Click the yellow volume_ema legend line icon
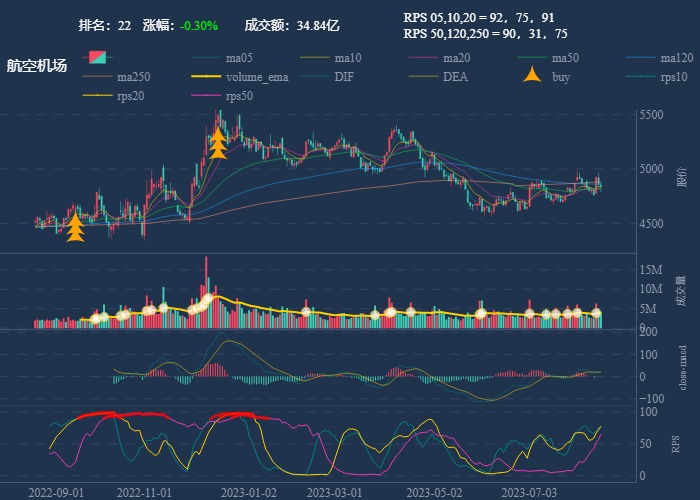The width and height of the screenshot is (700, 500). click(206, 76)
